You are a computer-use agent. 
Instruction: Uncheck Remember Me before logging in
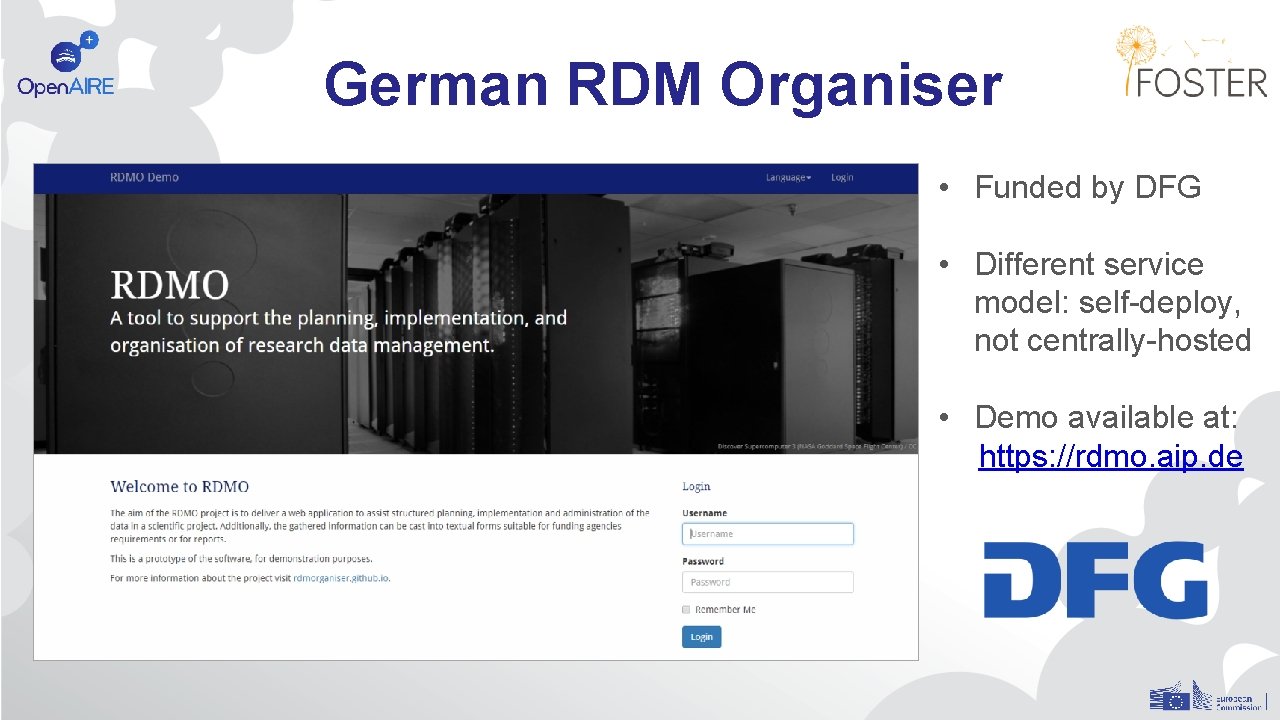pyautogui.click(x=685, y=609)
